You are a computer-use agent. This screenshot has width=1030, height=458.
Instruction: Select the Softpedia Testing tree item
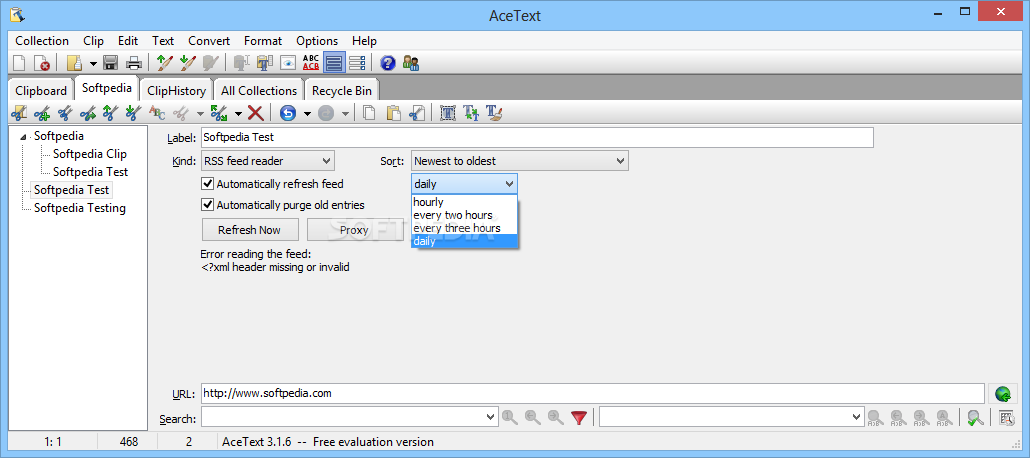click(79, 208)
